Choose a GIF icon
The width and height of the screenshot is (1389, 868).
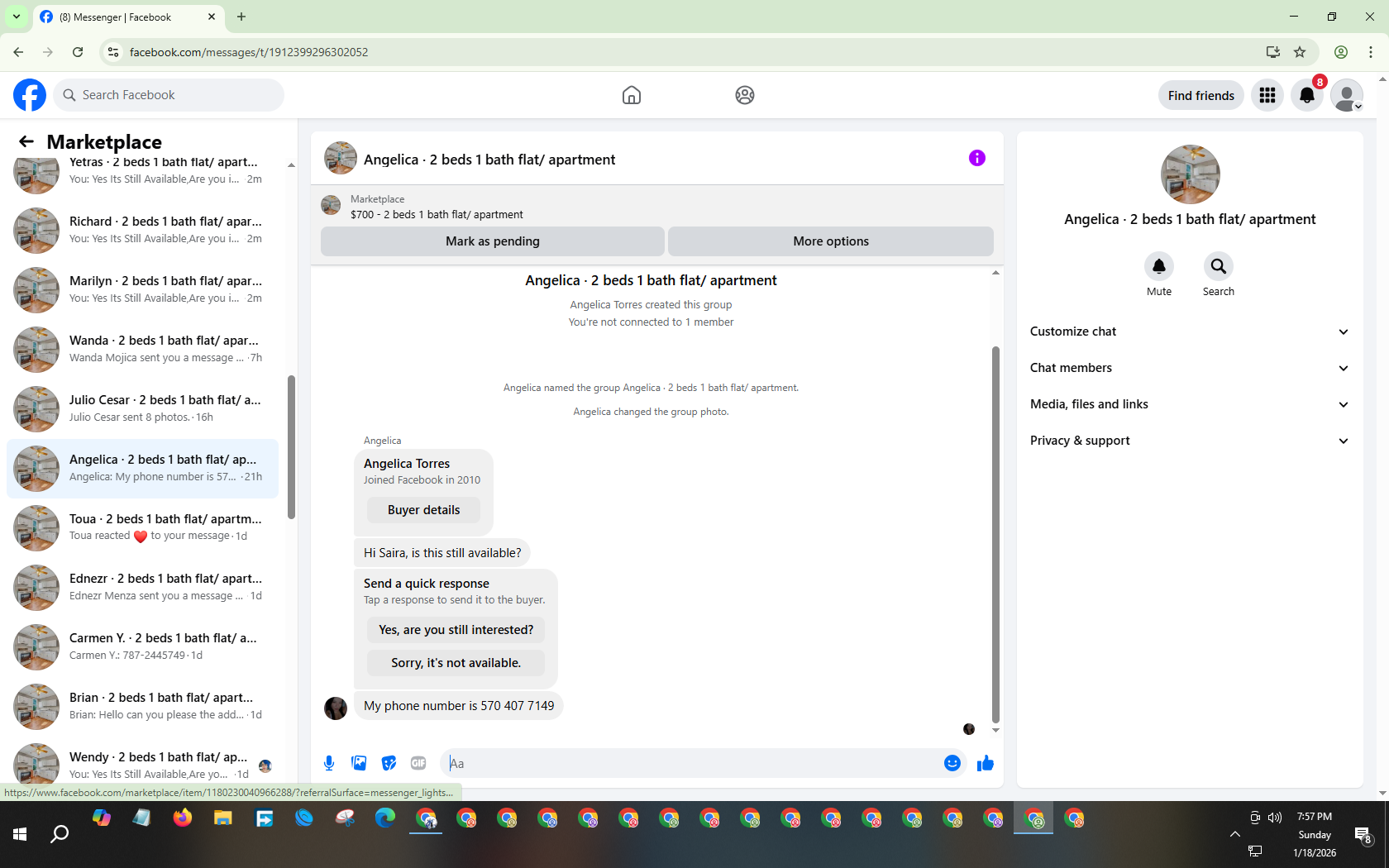[x=418, y=763]
